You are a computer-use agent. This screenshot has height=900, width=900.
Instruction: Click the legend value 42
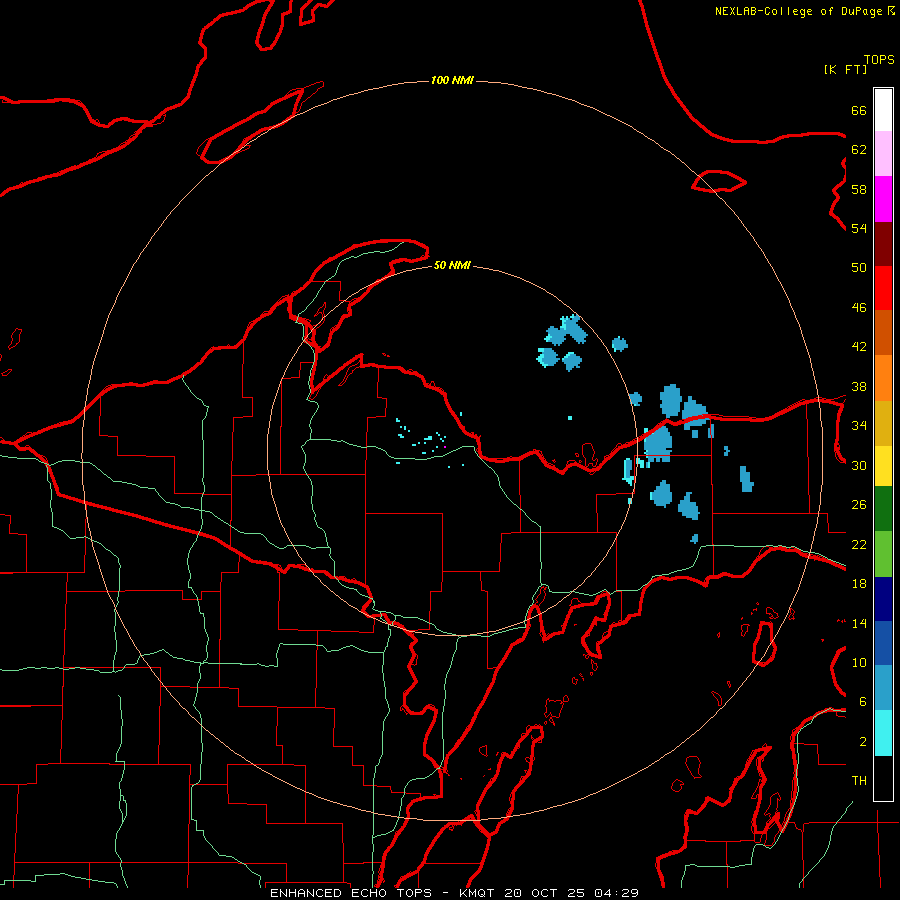(859, 347)
